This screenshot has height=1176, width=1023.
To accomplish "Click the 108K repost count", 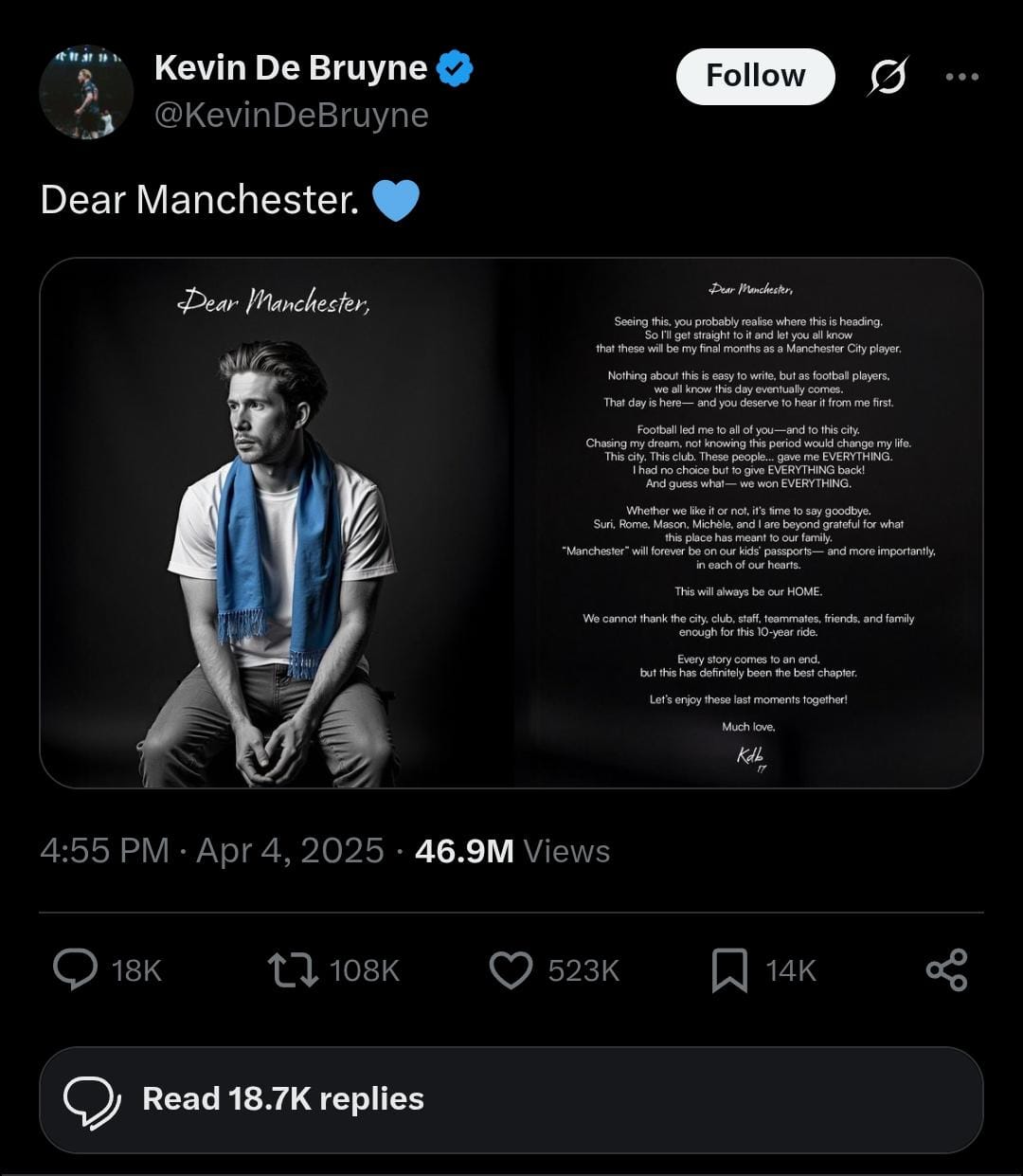I will pos(365,970).
